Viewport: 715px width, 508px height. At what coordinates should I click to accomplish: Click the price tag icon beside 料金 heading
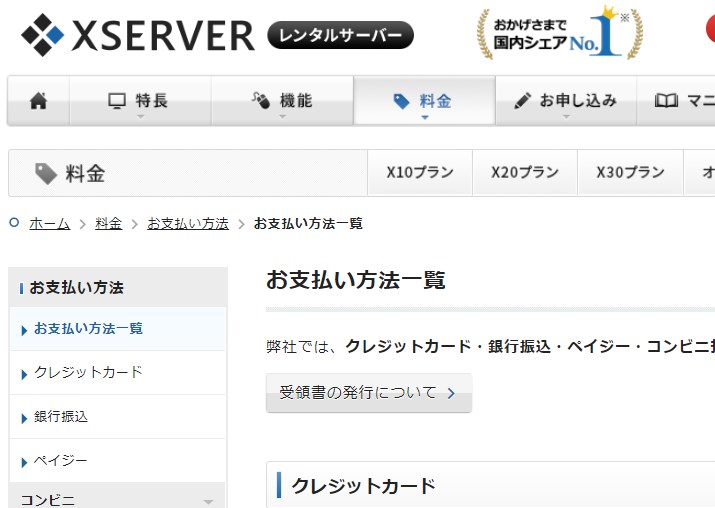[46, 173]
